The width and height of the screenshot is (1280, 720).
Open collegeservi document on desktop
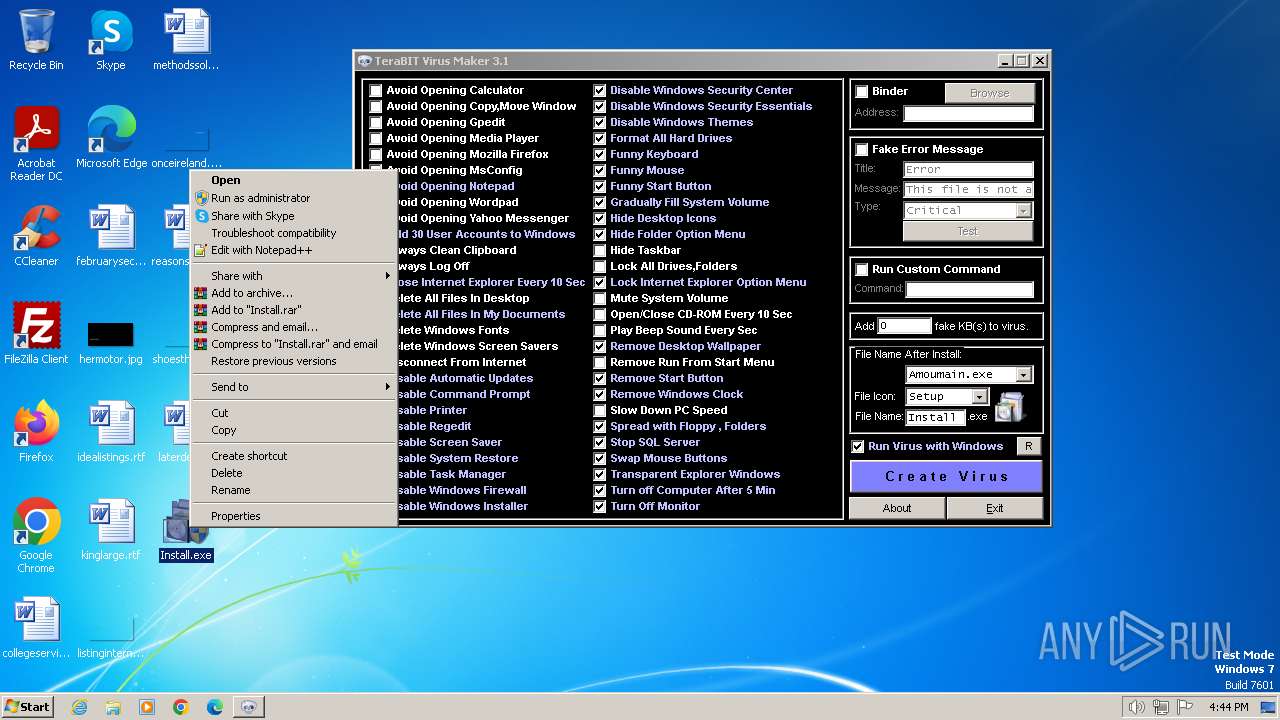[36, 628]
